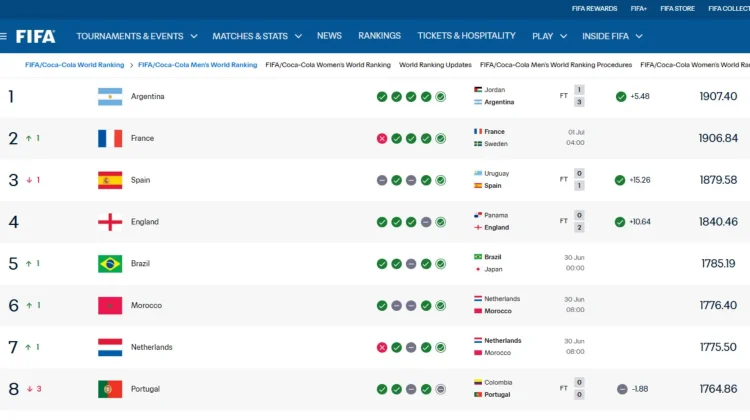Image resolution: width=750 pixels, height=420 pixels.
Task: Open the Uruguay vs Spain match result
Action: click(529, 180)
